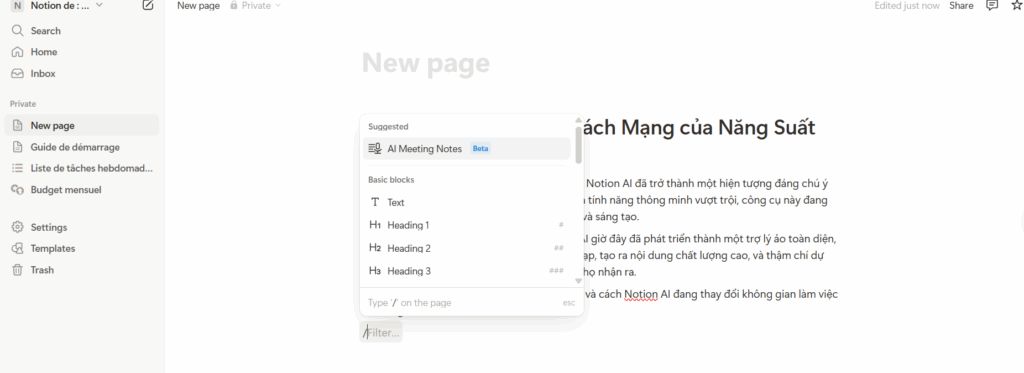Image resolution: width=1024 pixels, height=373 pixels.
Task: Click the heading ending in Năng Suất
Action: [699, 127]
